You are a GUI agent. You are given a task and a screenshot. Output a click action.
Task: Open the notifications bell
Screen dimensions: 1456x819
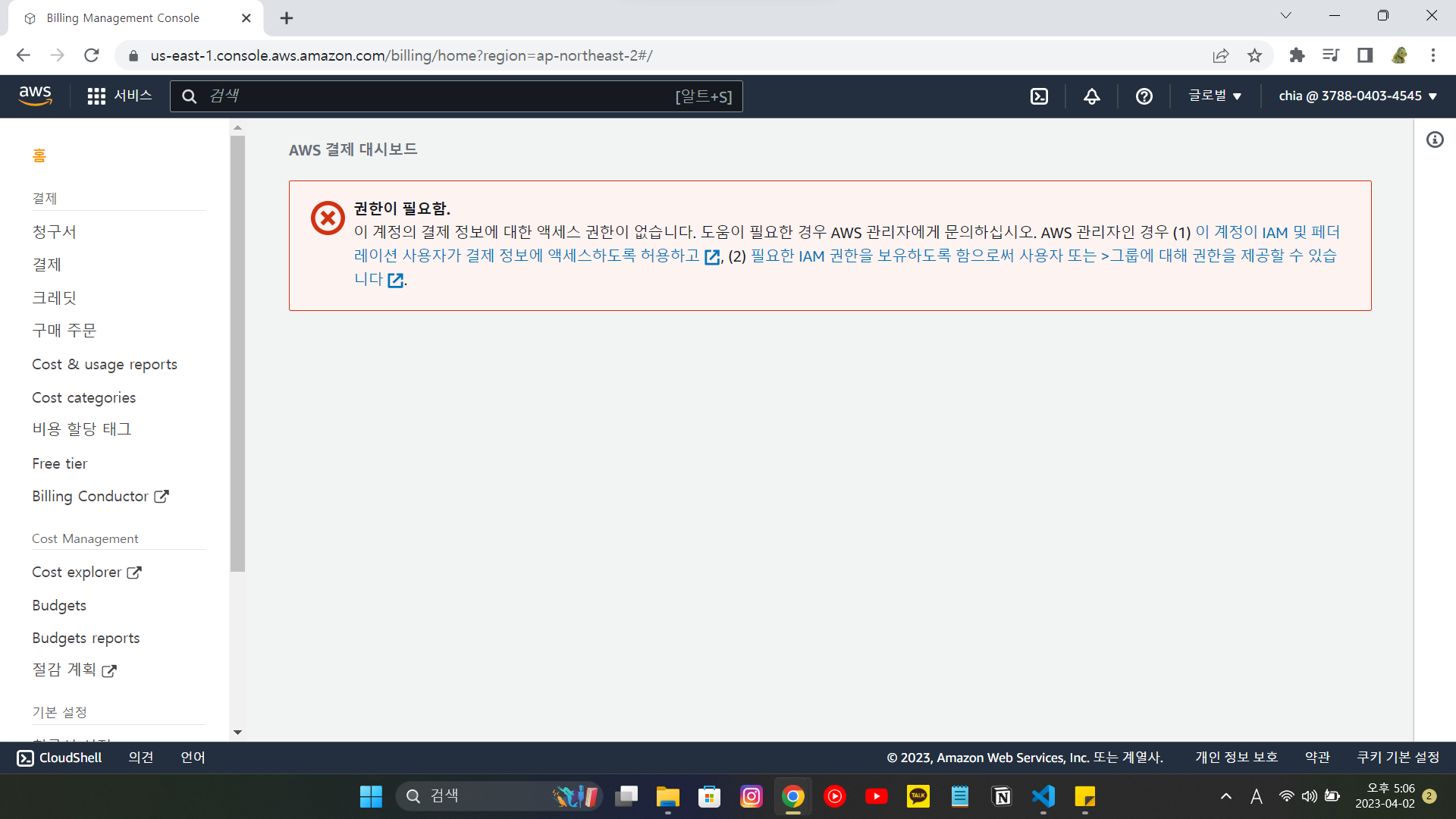pyautogui.click(x=1091, y=96)
